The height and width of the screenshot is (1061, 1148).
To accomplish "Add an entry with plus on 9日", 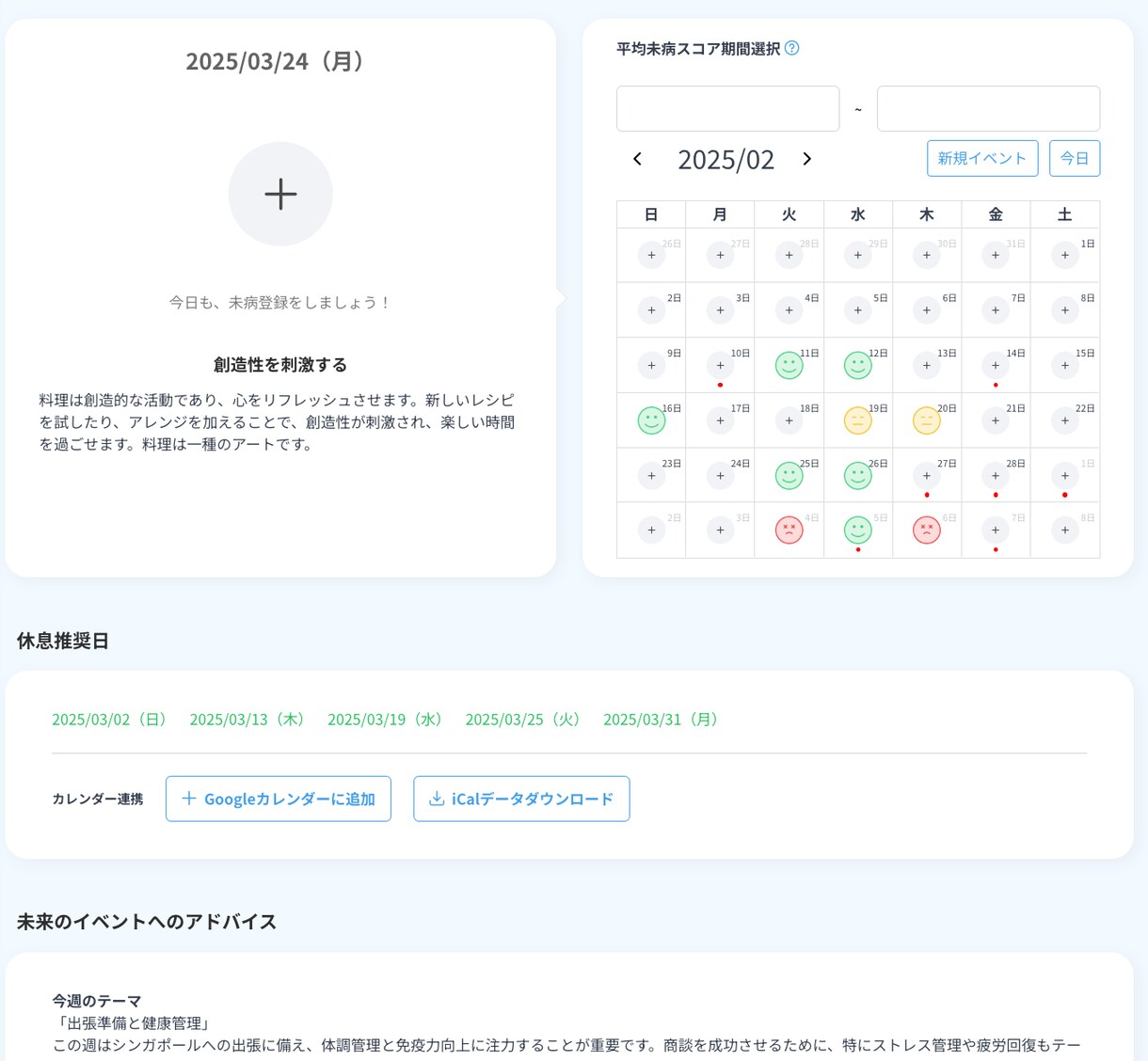I will (651, 365).
